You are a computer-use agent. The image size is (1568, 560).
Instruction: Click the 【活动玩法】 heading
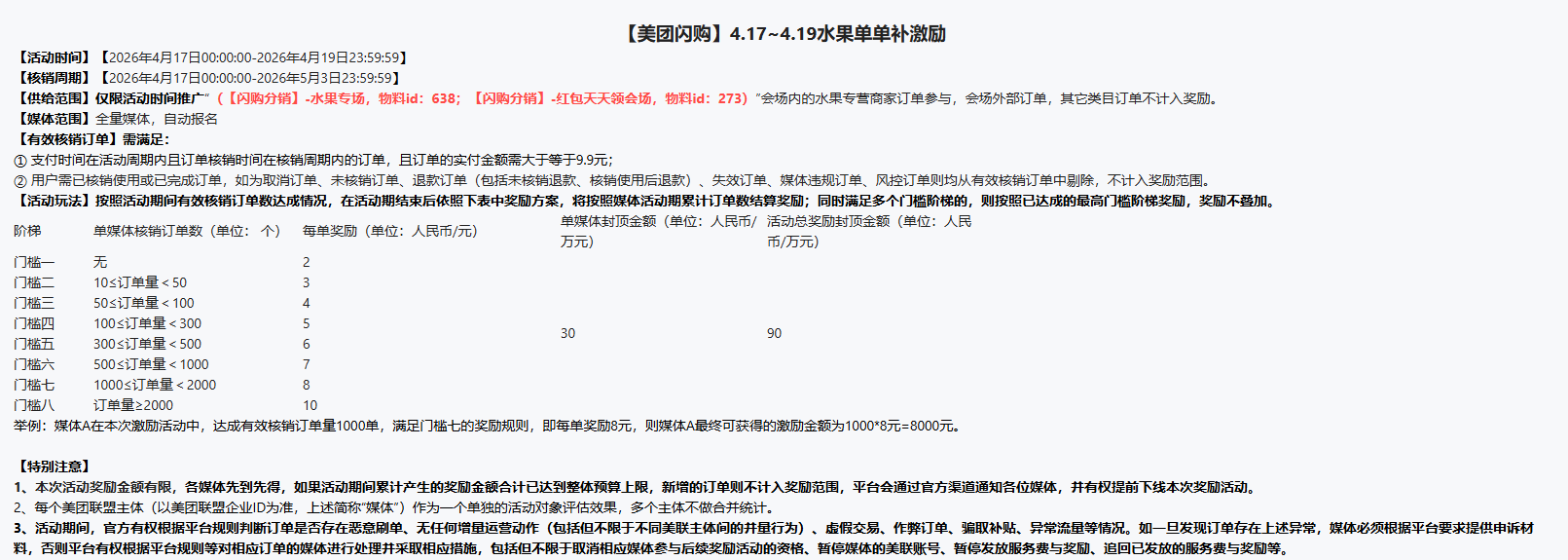click(55, 201)
